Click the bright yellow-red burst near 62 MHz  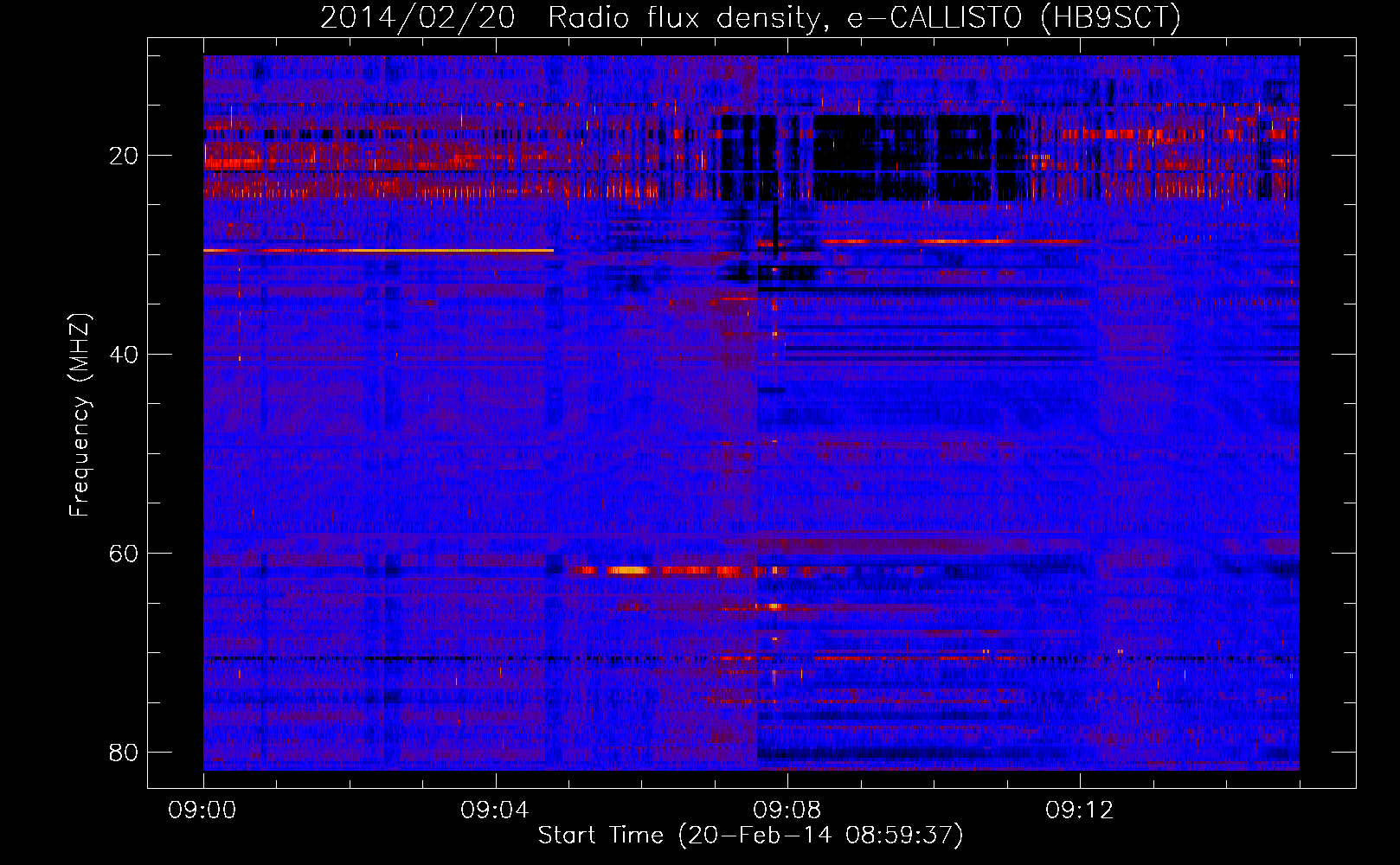click(628, 570)
